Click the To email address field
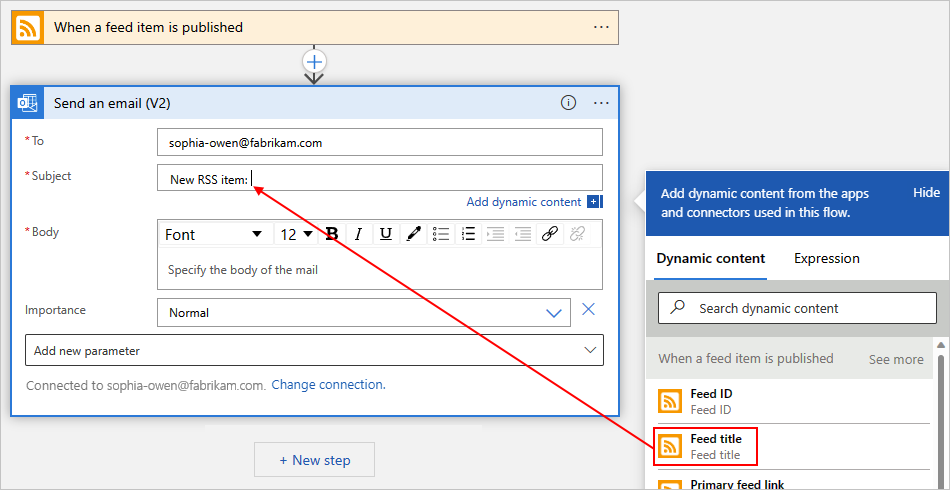 [x=380, y=142]
